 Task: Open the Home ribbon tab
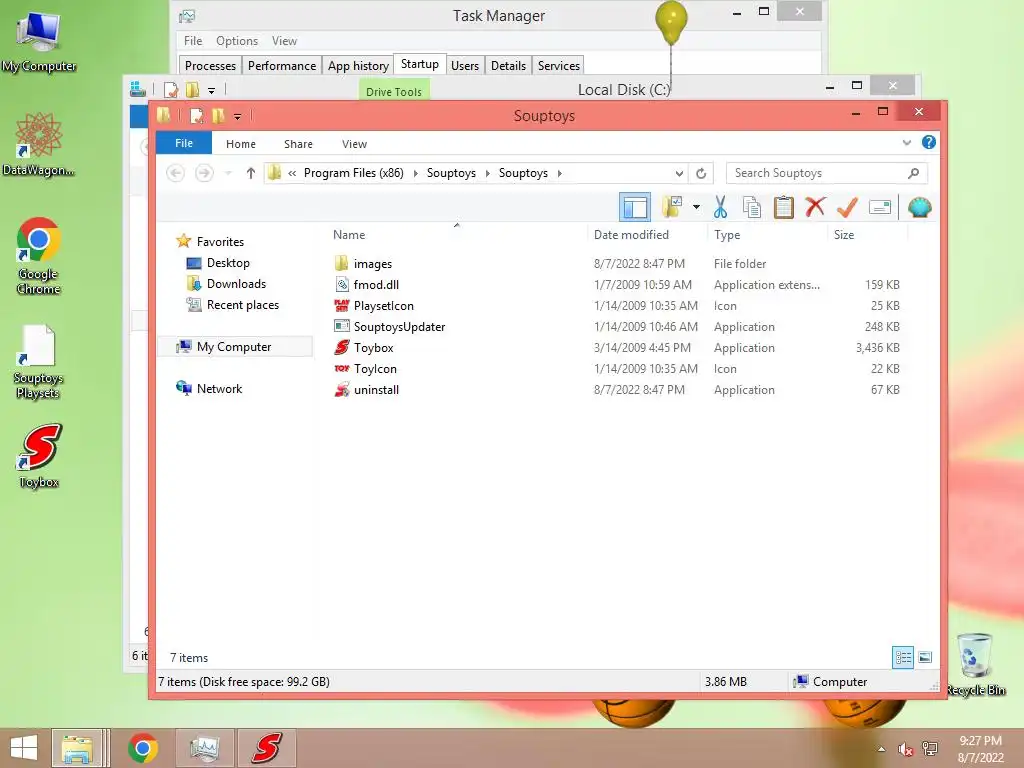(241, 144)
